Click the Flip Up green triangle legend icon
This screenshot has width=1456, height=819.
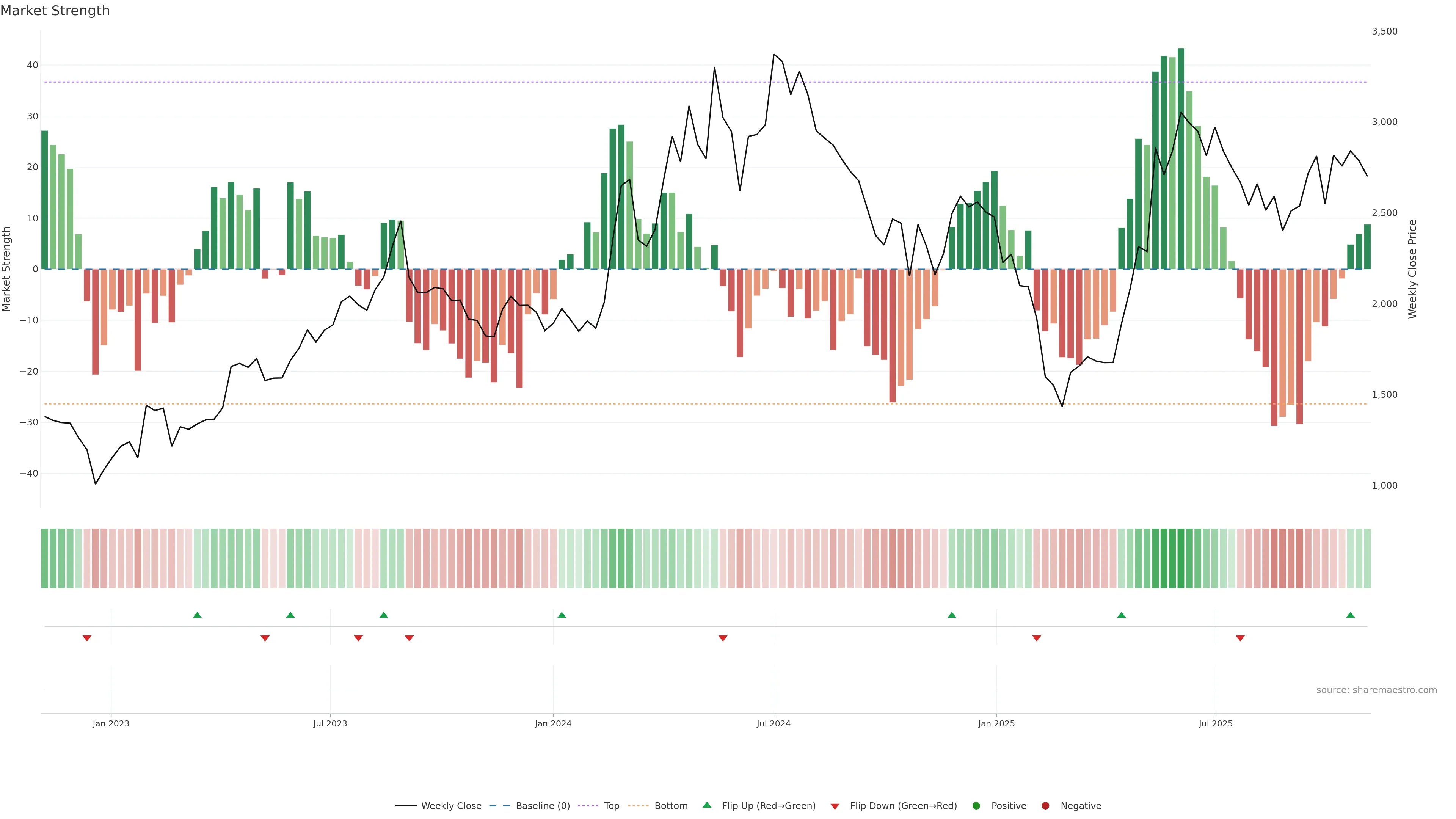(706, 805)
